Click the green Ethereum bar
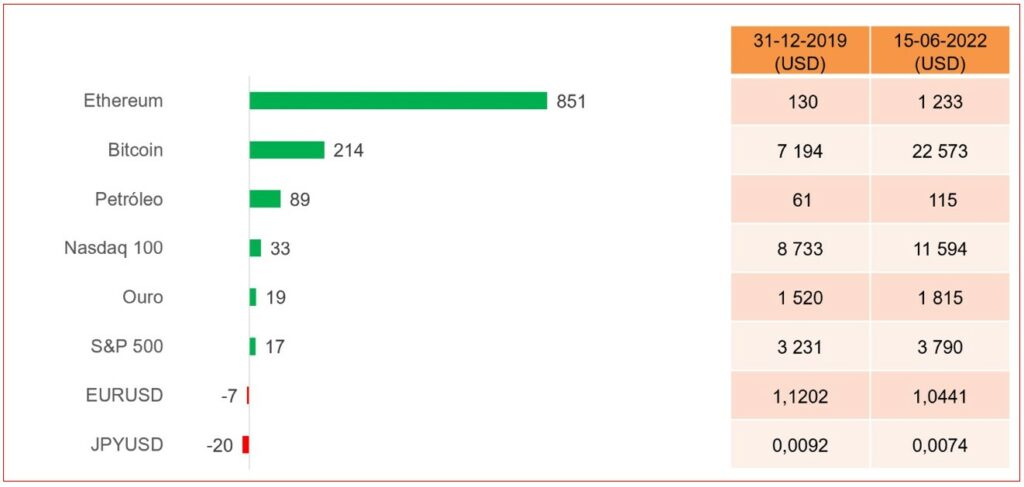 (398, 101)
